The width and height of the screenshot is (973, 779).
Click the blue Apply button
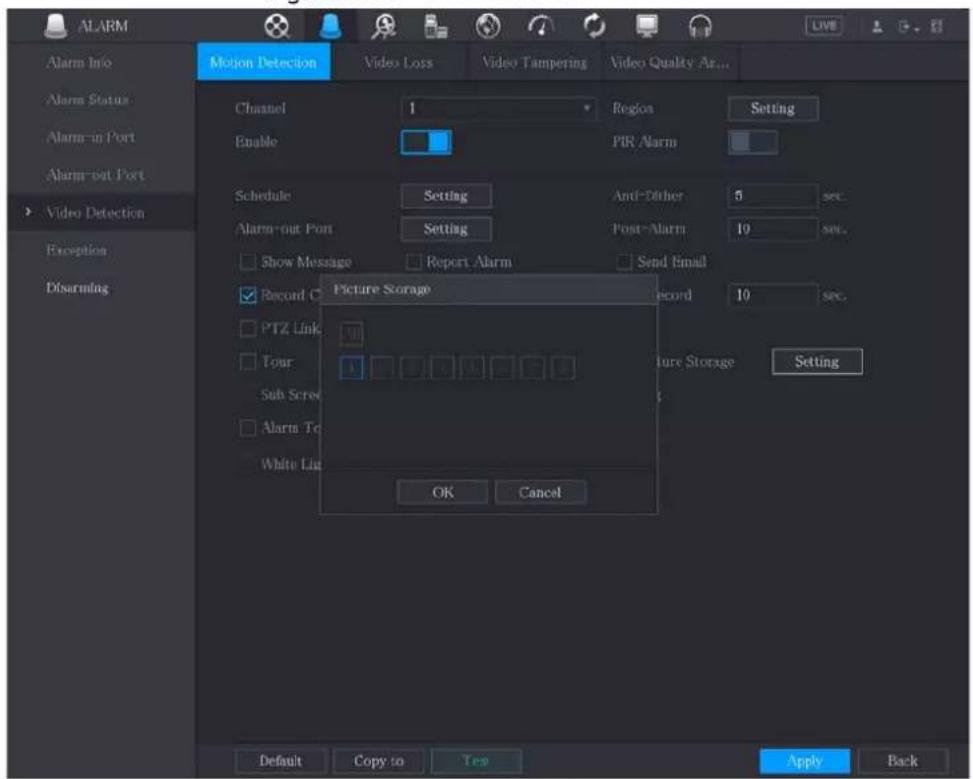[x=805, y=761]
